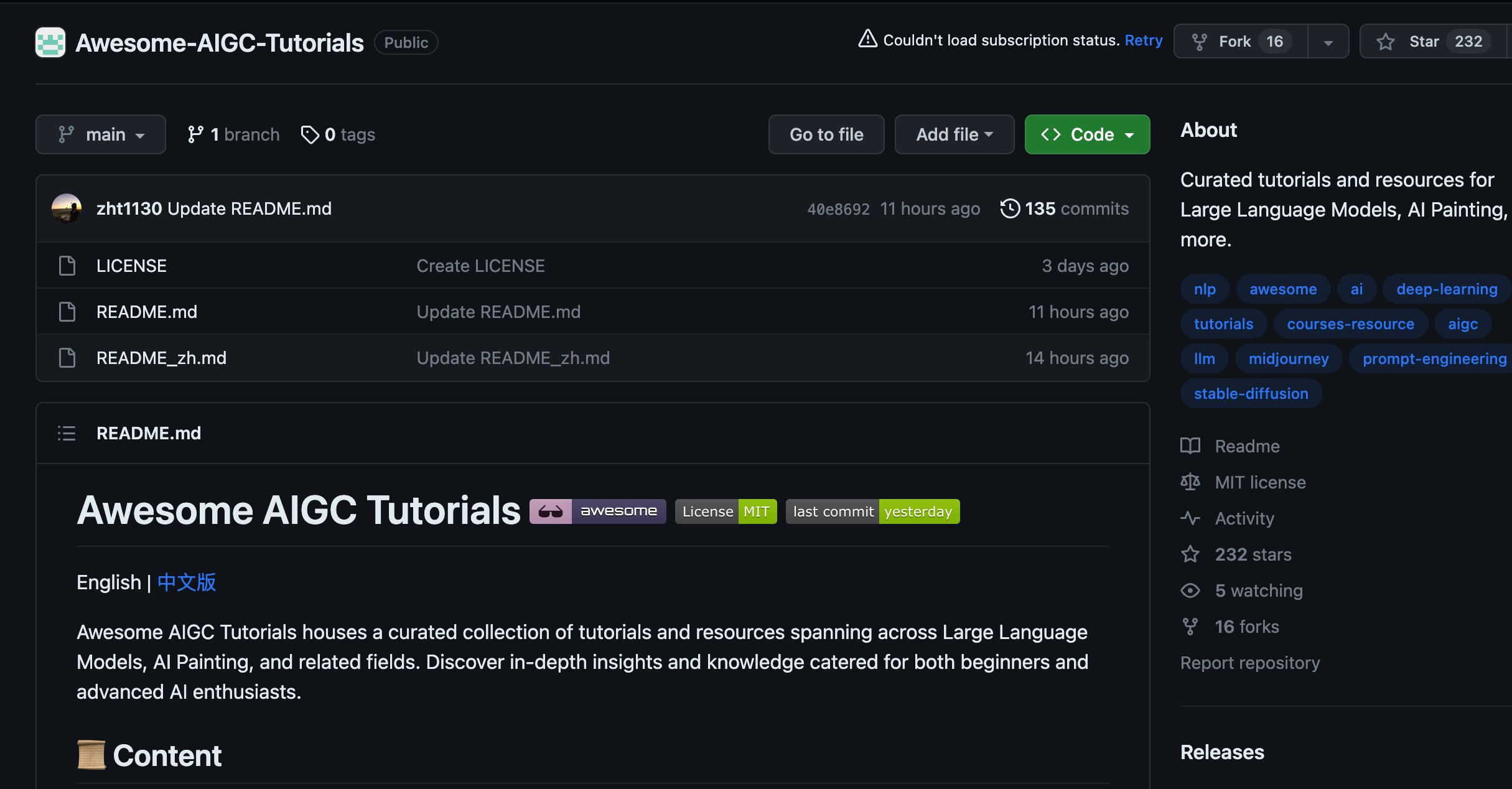Click the tag icon to view tags

pyautogui.click(x=307, y=134)
